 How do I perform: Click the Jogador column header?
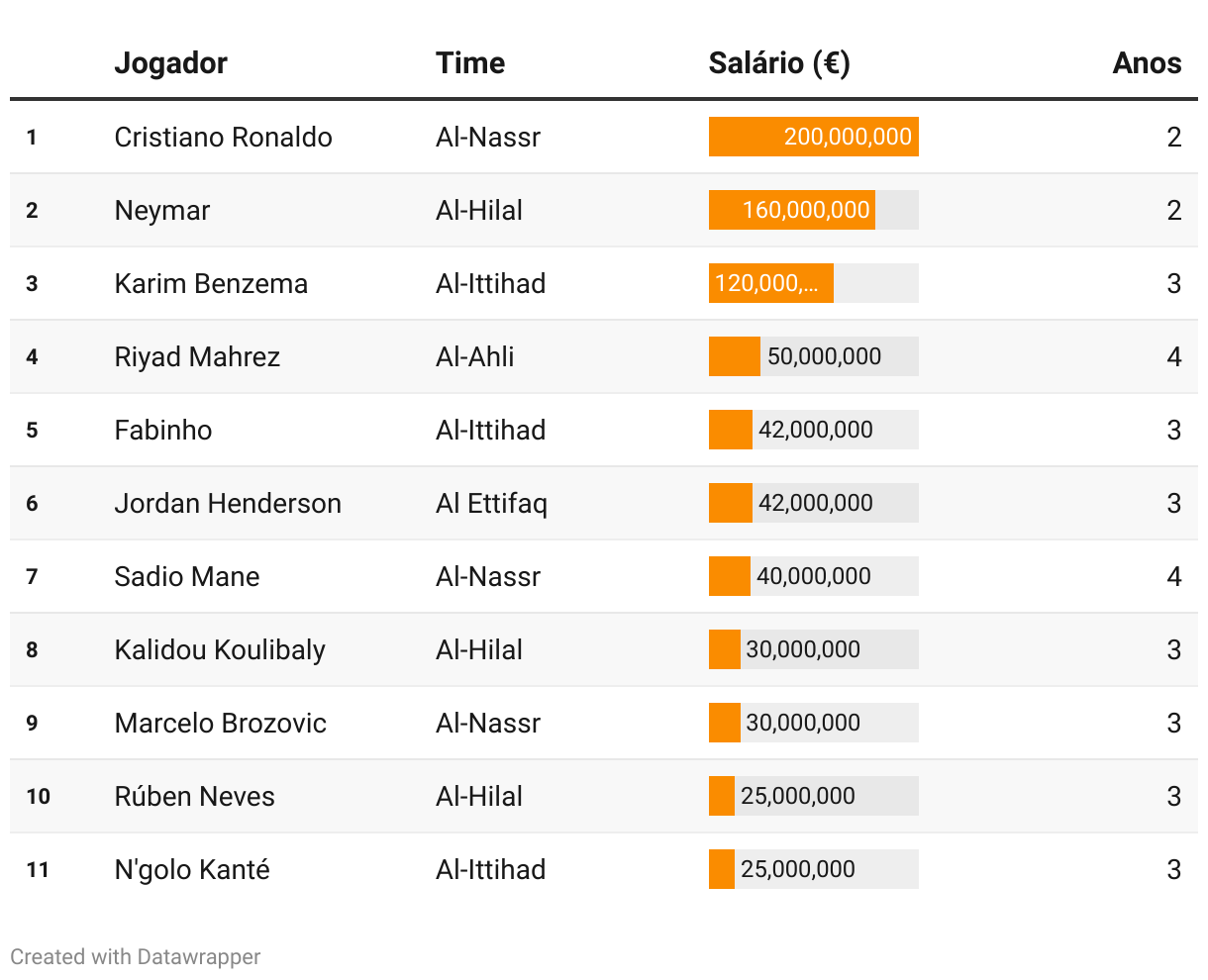170,63
